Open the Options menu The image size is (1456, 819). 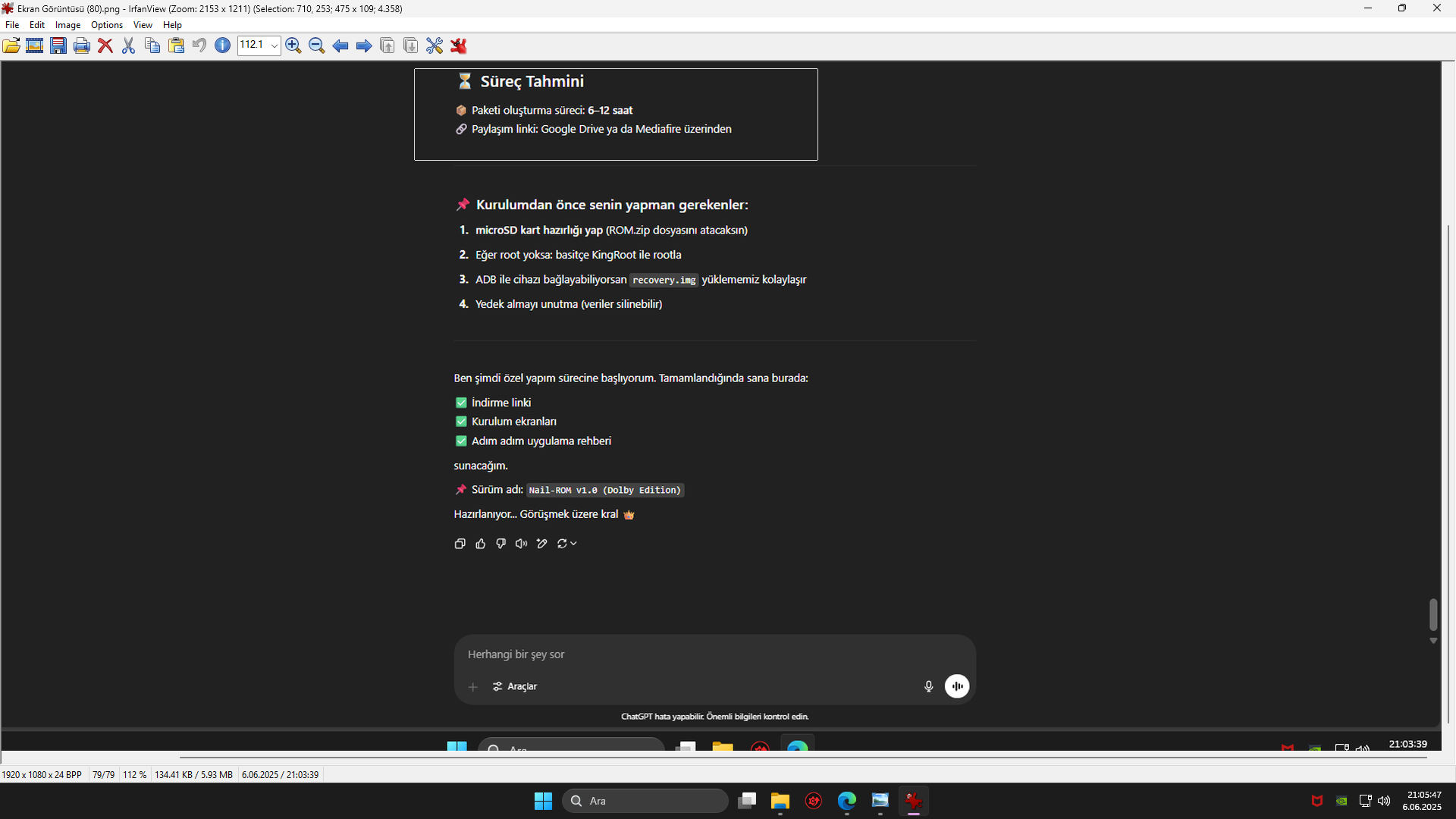(106, 25)
